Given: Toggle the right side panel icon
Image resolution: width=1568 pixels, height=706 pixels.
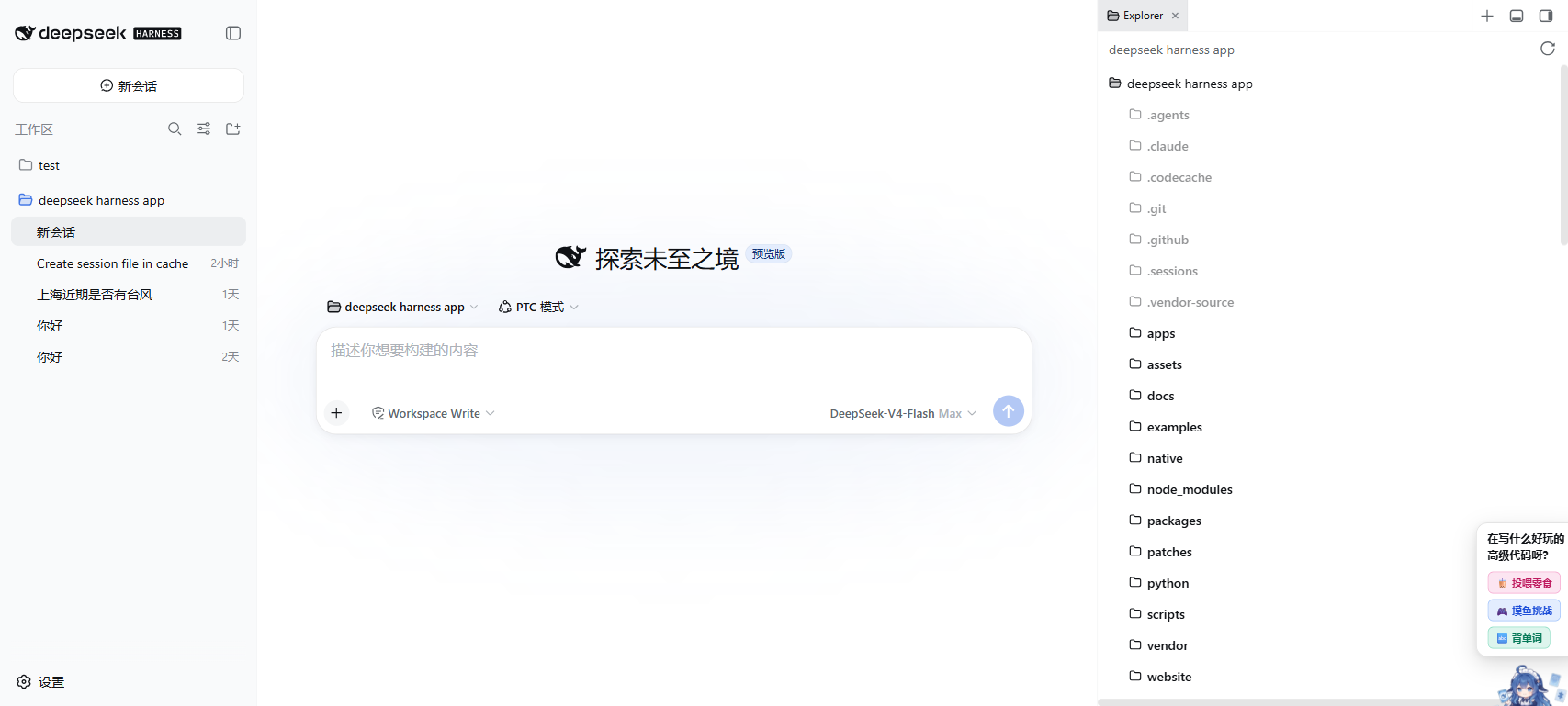Looking at the screenshot, I should (x=1546, y=16).
